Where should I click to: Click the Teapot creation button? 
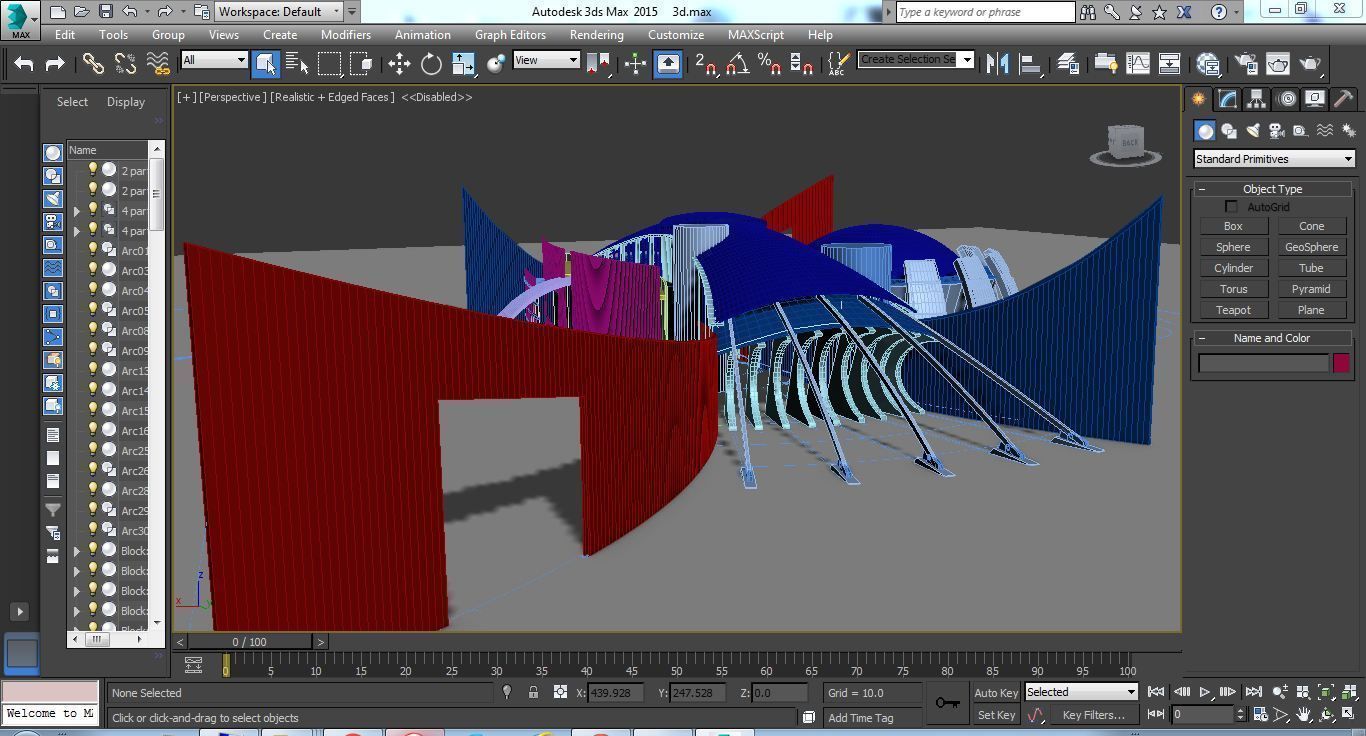(1233, 310)
